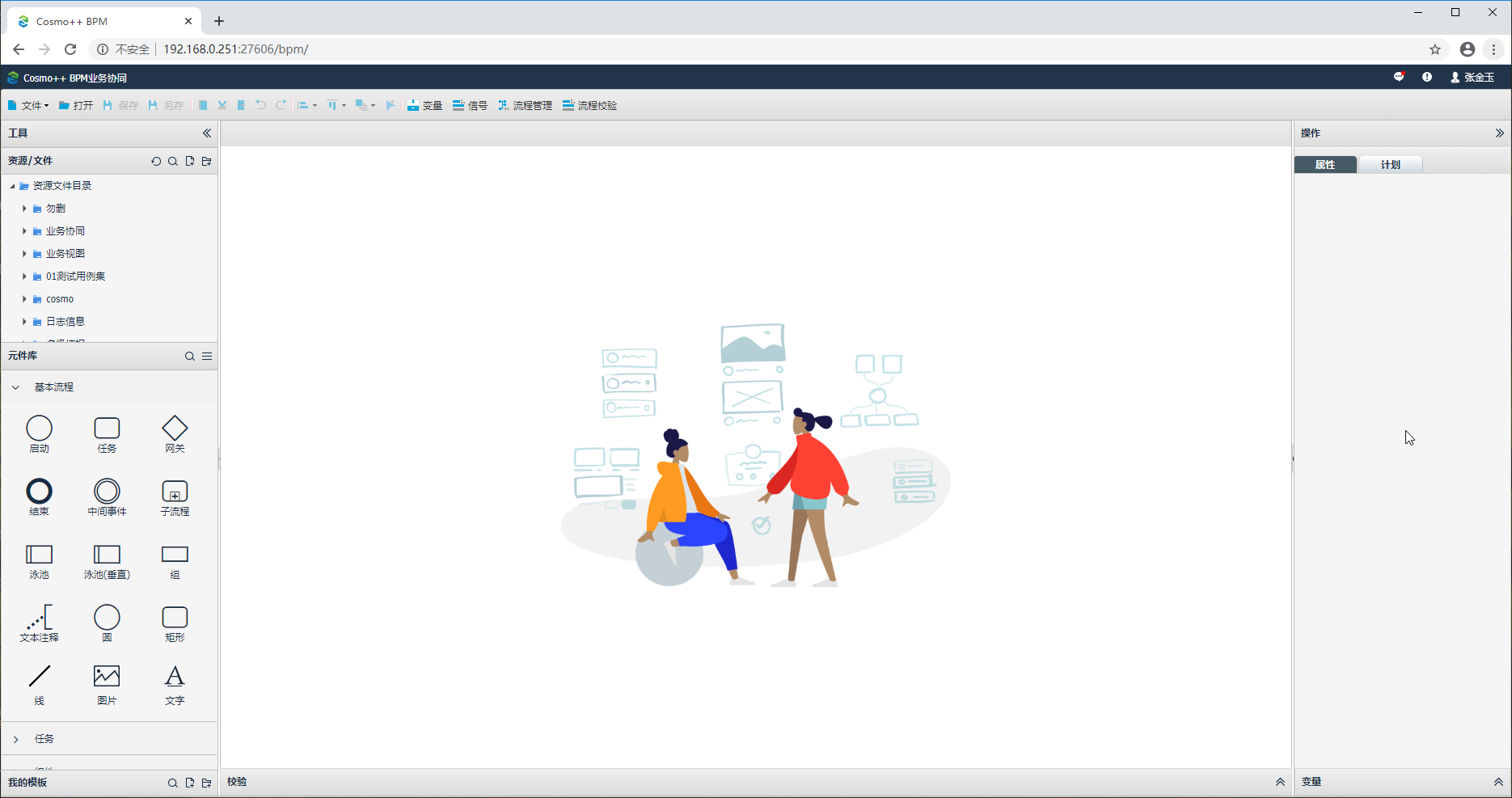1512x798 pixels.
Task: Expand the 业务协同 folder
Action: tap(24, 231)
